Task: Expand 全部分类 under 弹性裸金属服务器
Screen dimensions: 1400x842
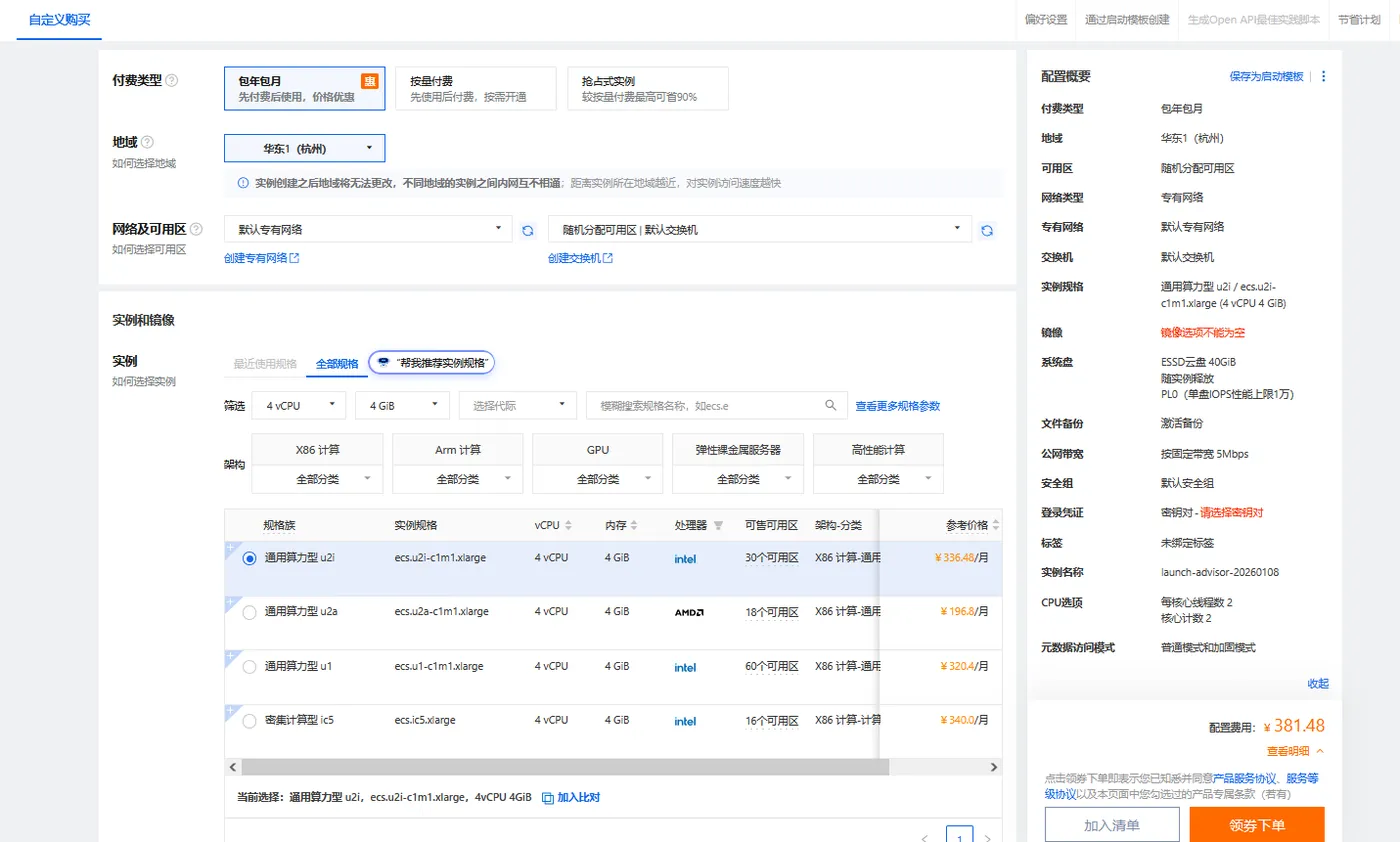Action: pos(738,479)
